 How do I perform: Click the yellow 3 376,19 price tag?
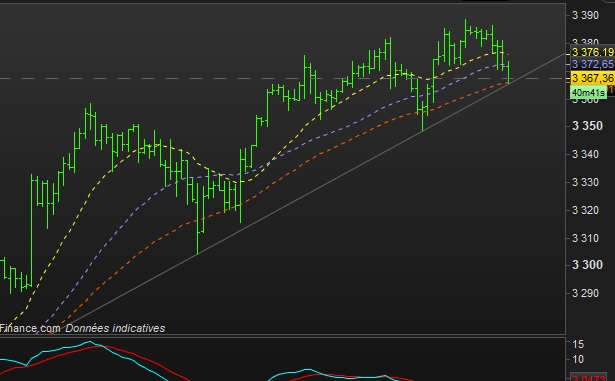pos(592,52)
